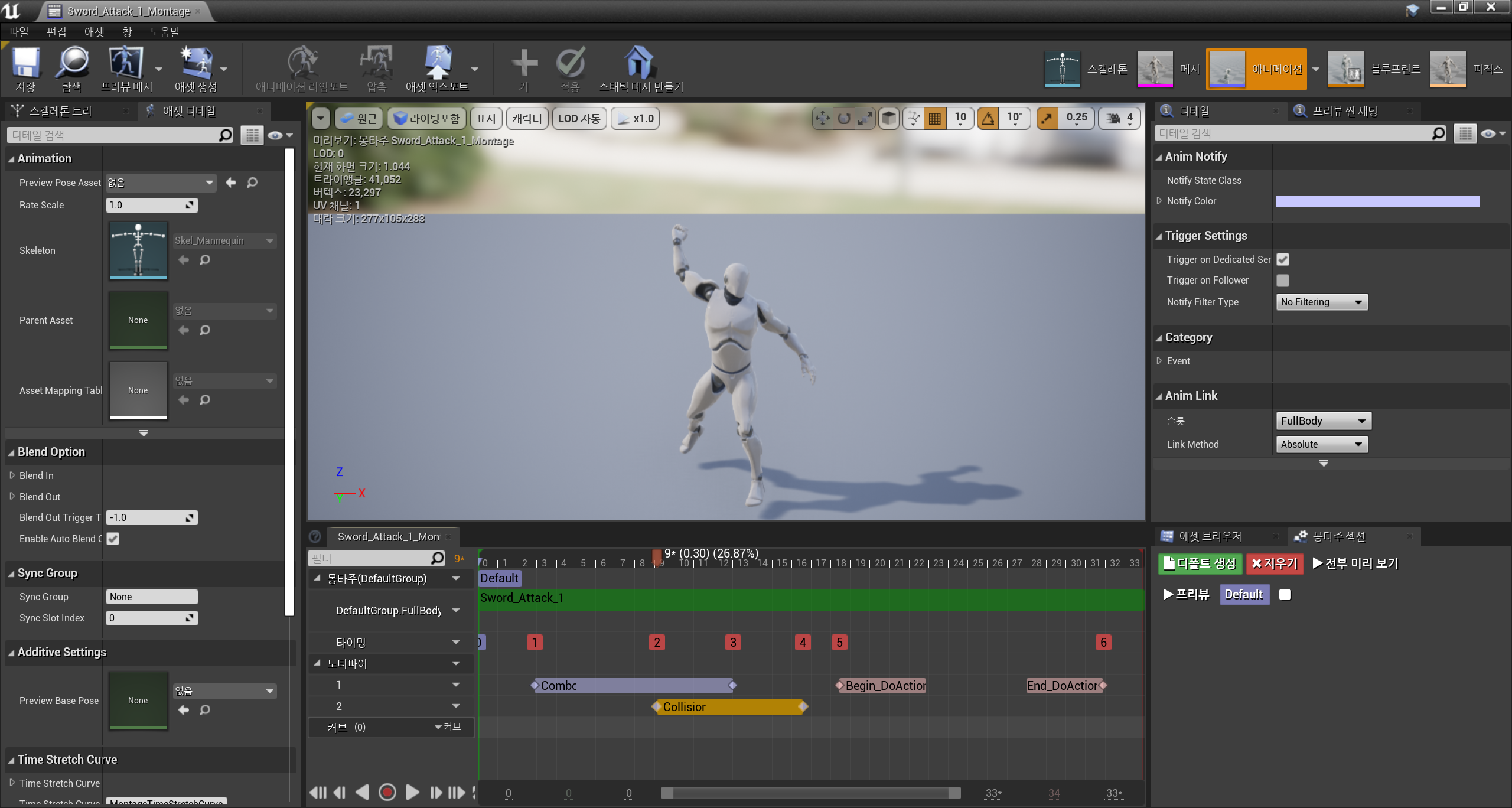Click the 디폴트 생성 (Create Default) button
This screenshot has height=808, width=1512.
pos(1200,563)
